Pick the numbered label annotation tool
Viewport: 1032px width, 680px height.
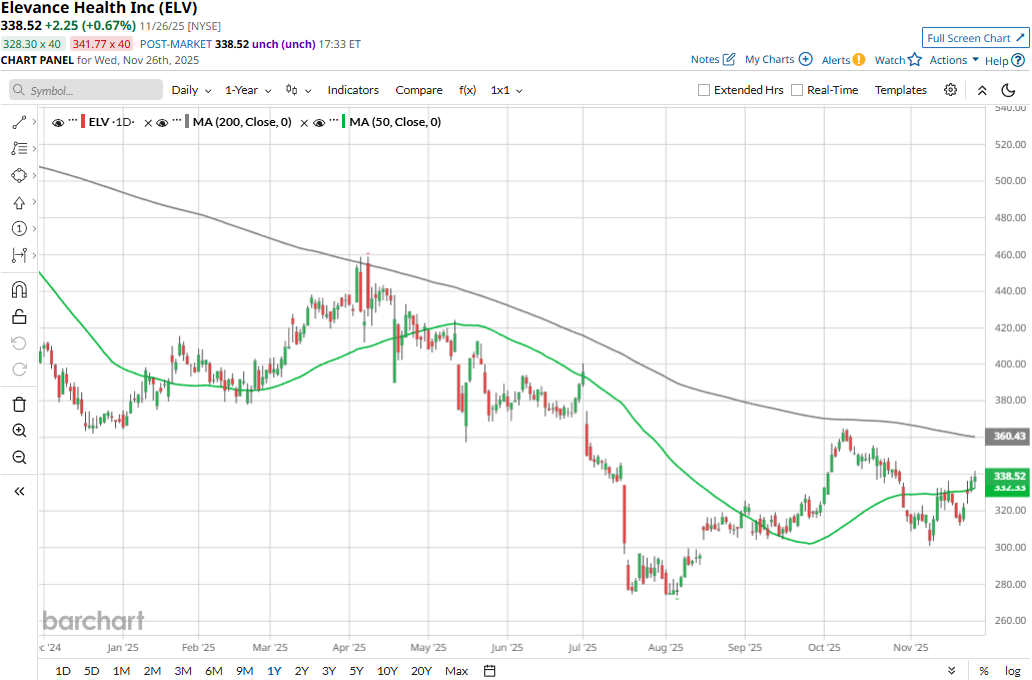pyautogui.click(x=19, y=228)
